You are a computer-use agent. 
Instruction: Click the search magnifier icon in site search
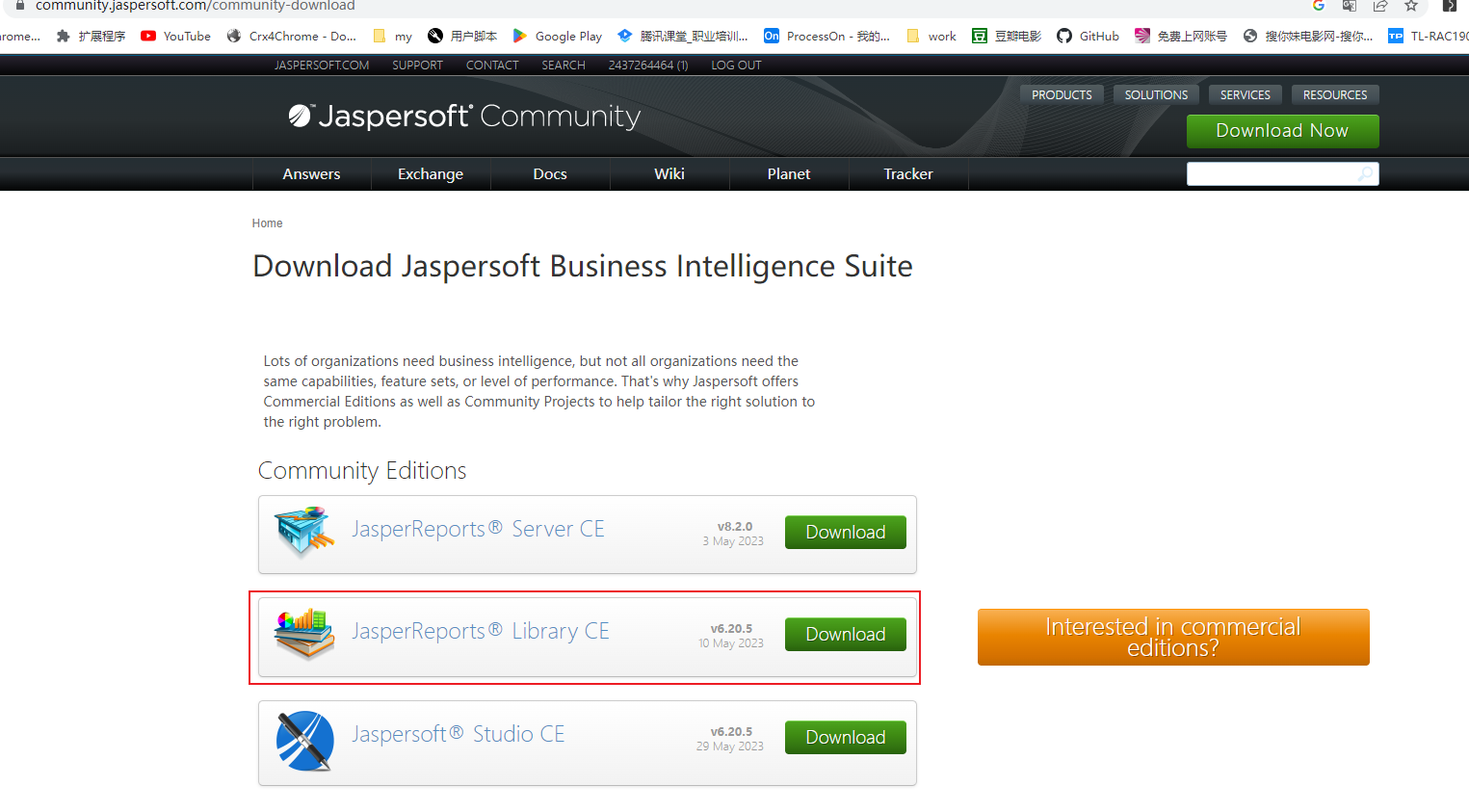coord(1365,173)
